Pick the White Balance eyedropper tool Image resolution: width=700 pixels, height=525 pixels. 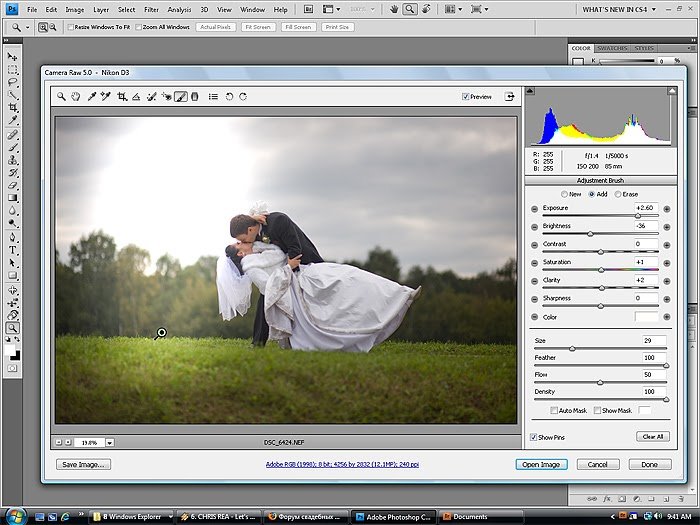(x=91, y=97)
